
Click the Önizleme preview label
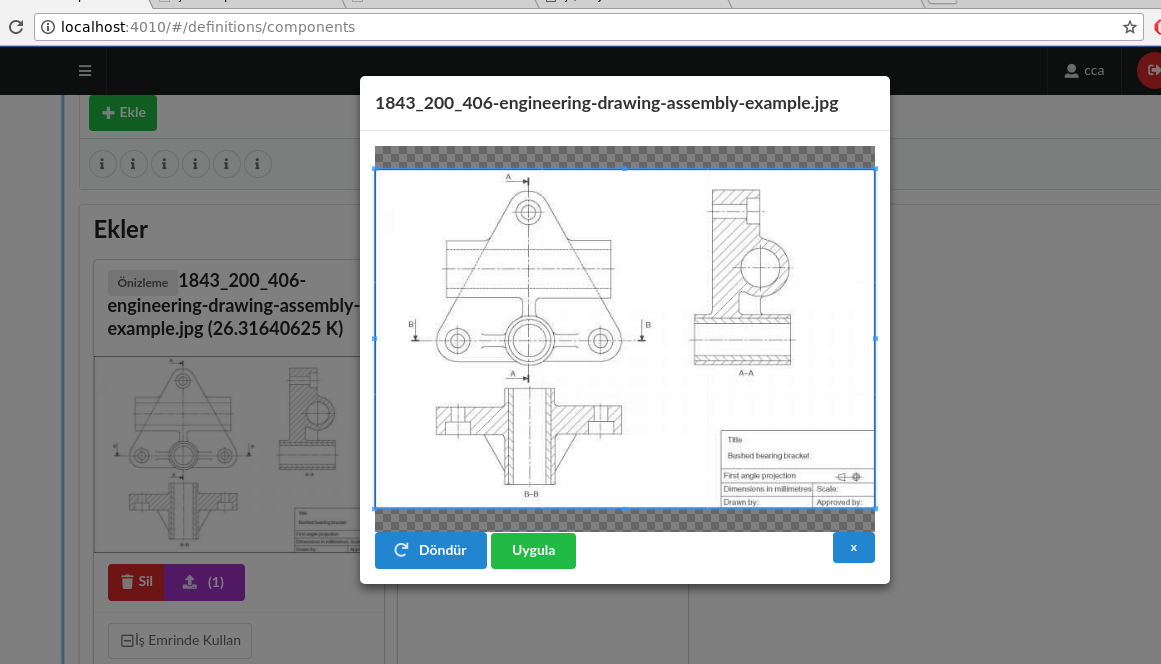point(142,283)
